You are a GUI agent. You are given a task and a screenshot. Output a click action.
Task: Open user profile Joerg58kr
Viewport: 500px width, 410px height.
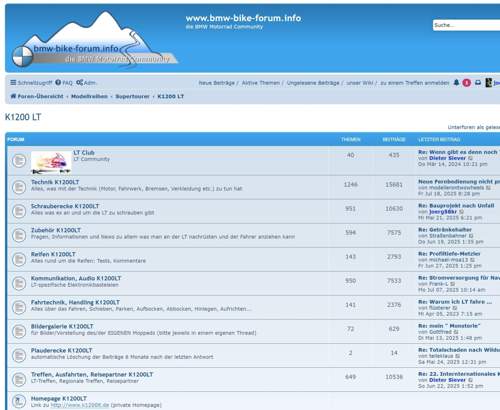click(x=443, y=212)
